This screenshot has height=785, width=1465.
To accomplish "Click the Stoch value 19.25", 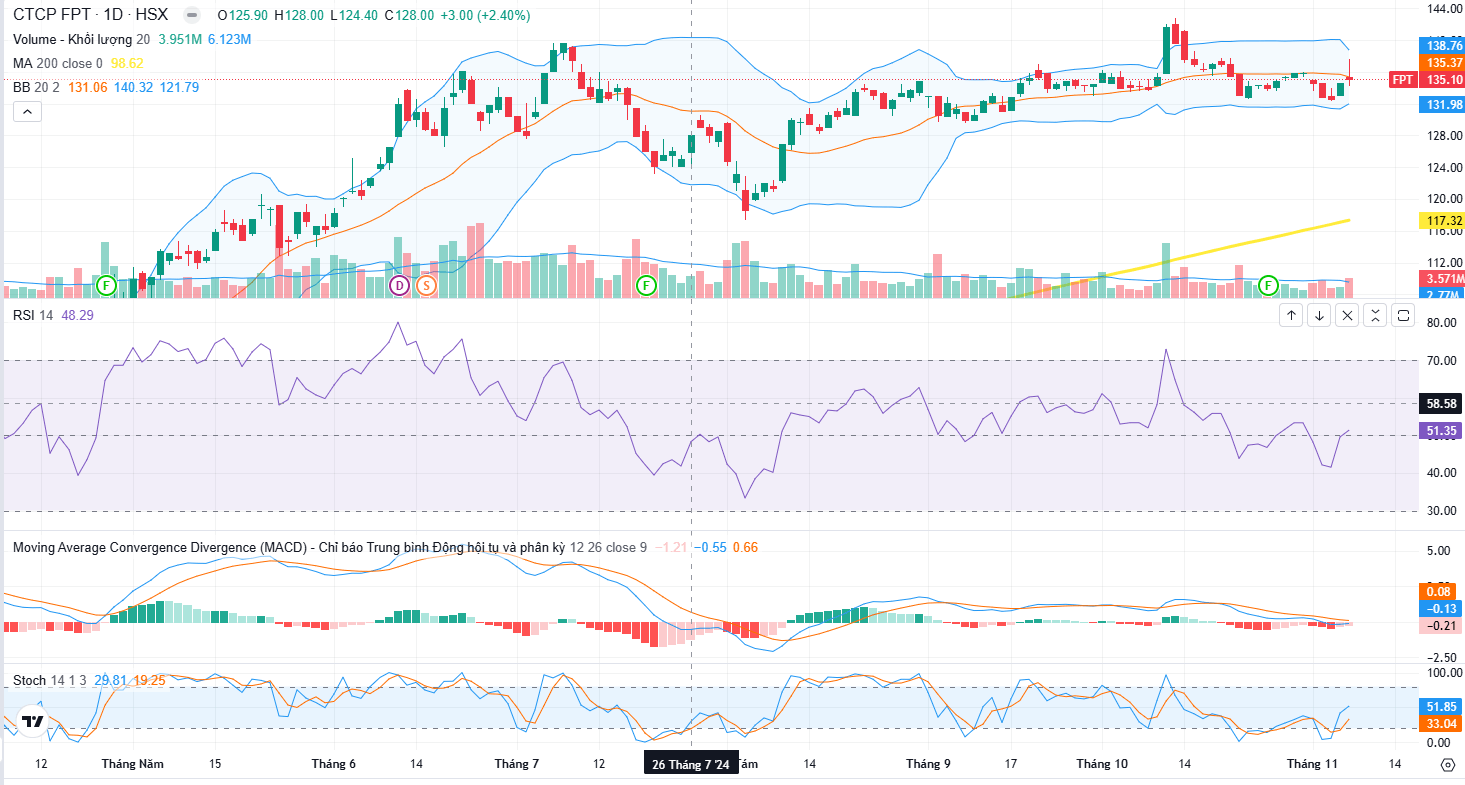I will coord(150,680).
